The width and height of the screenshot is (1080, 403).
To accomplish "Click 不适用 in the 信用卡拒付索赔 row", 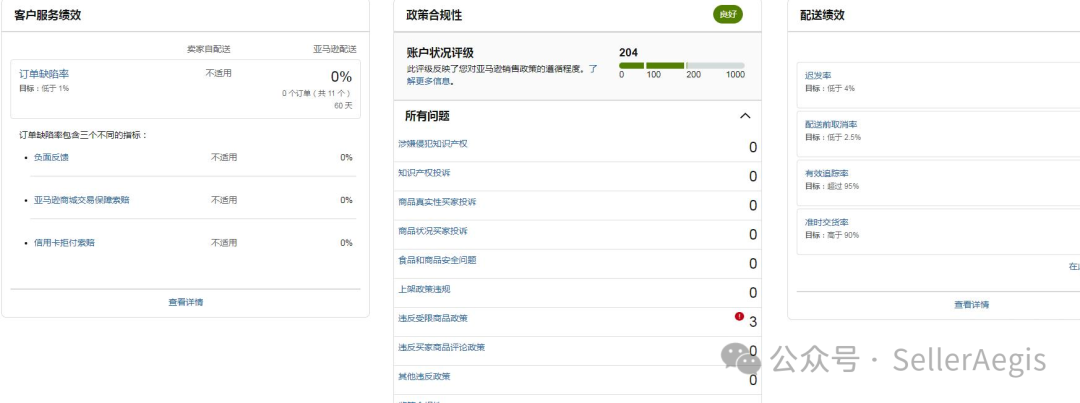I will point(224,242).
